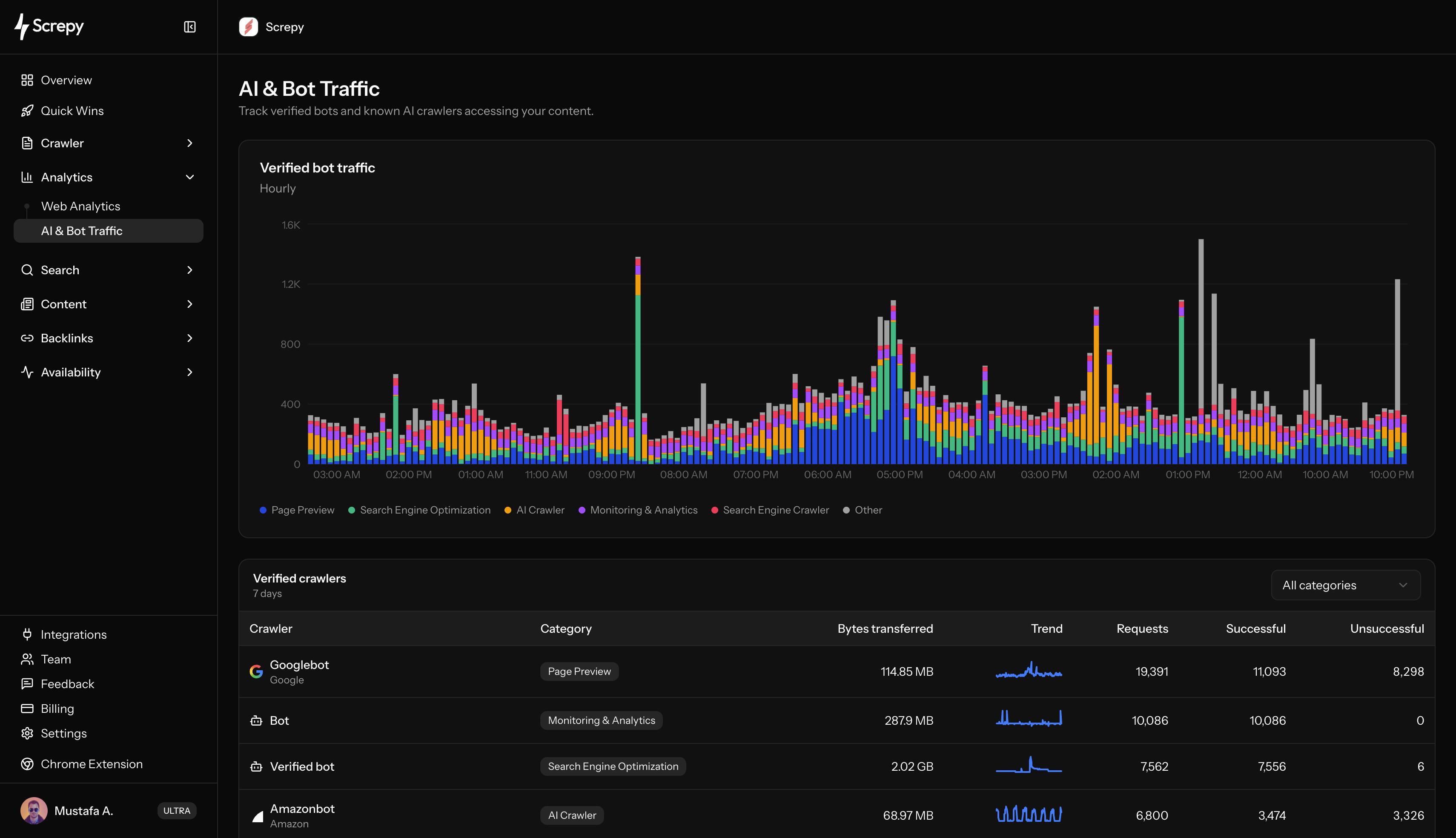The height and width of the screenshot is (838, 1456).
Task: Click the Feedback message icon
Action: (27, 684)
